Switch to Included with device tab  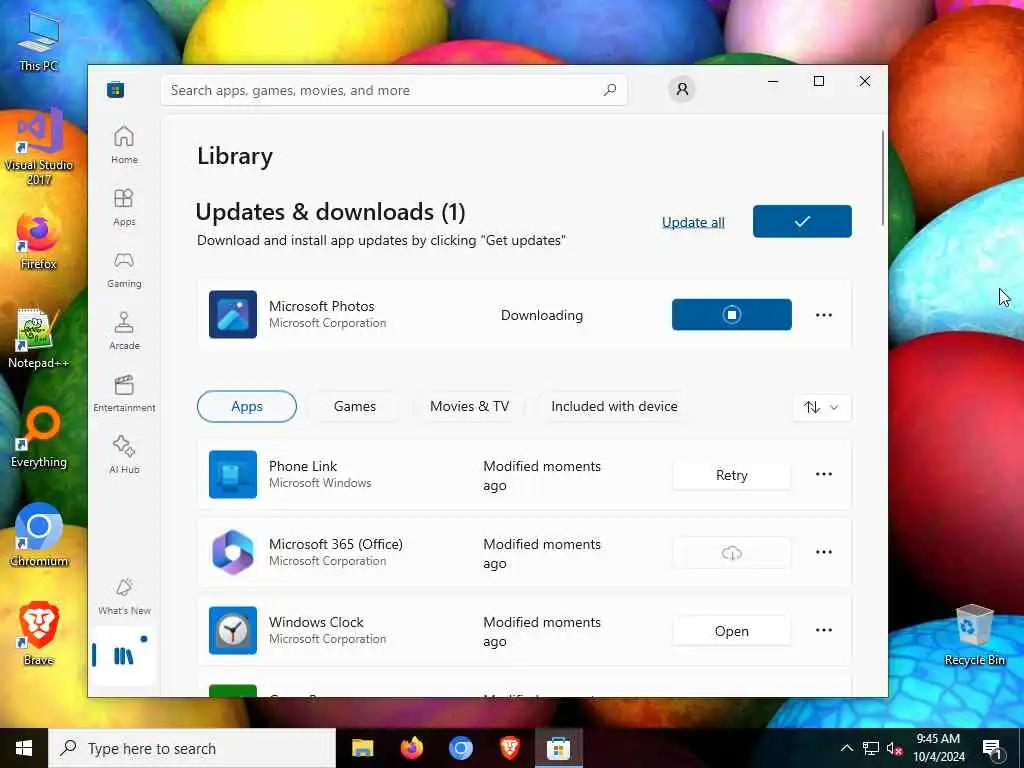point(614,406)
